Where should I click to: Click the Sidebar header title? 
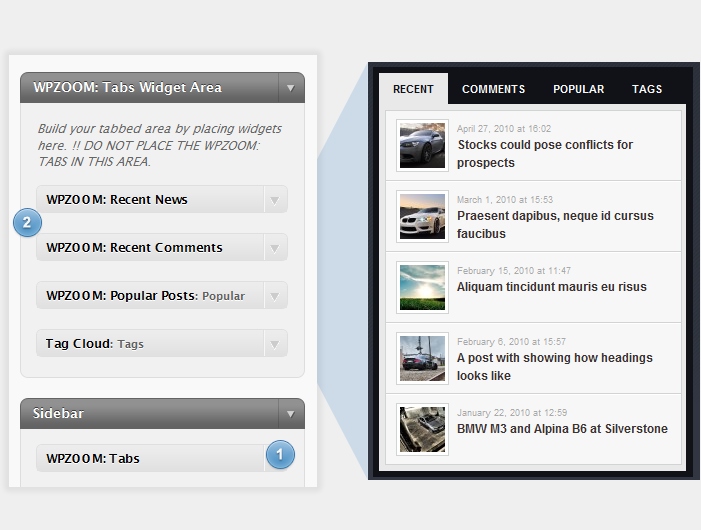coord(58,413)
